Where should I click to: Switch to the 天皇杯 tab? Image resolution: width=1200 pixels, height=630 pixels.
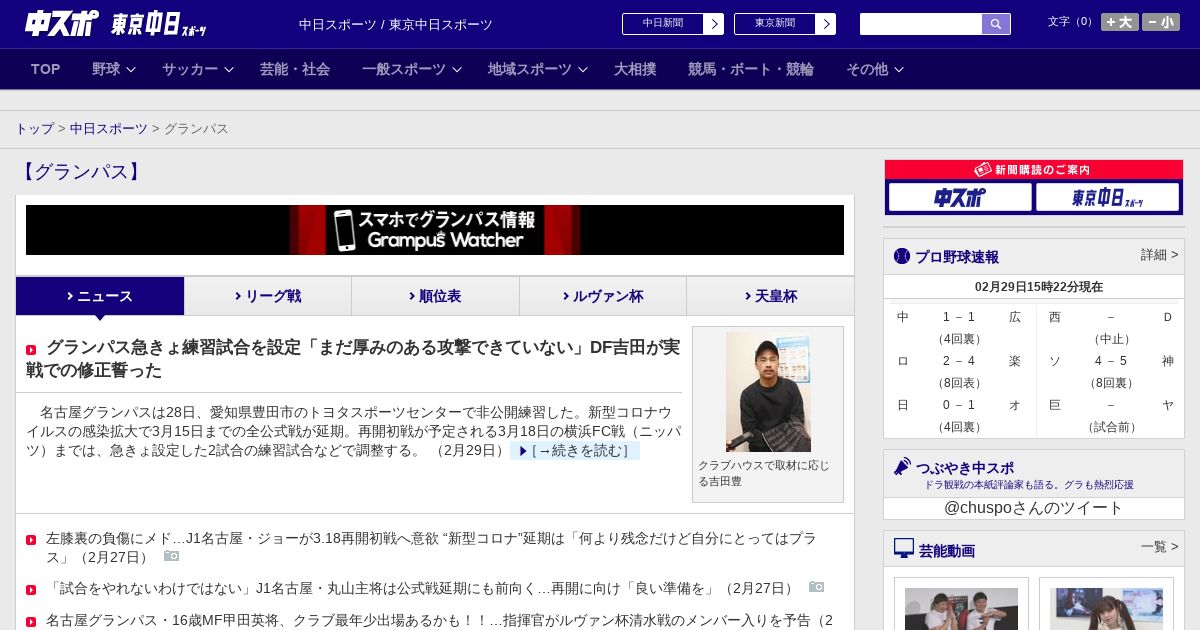770,296
